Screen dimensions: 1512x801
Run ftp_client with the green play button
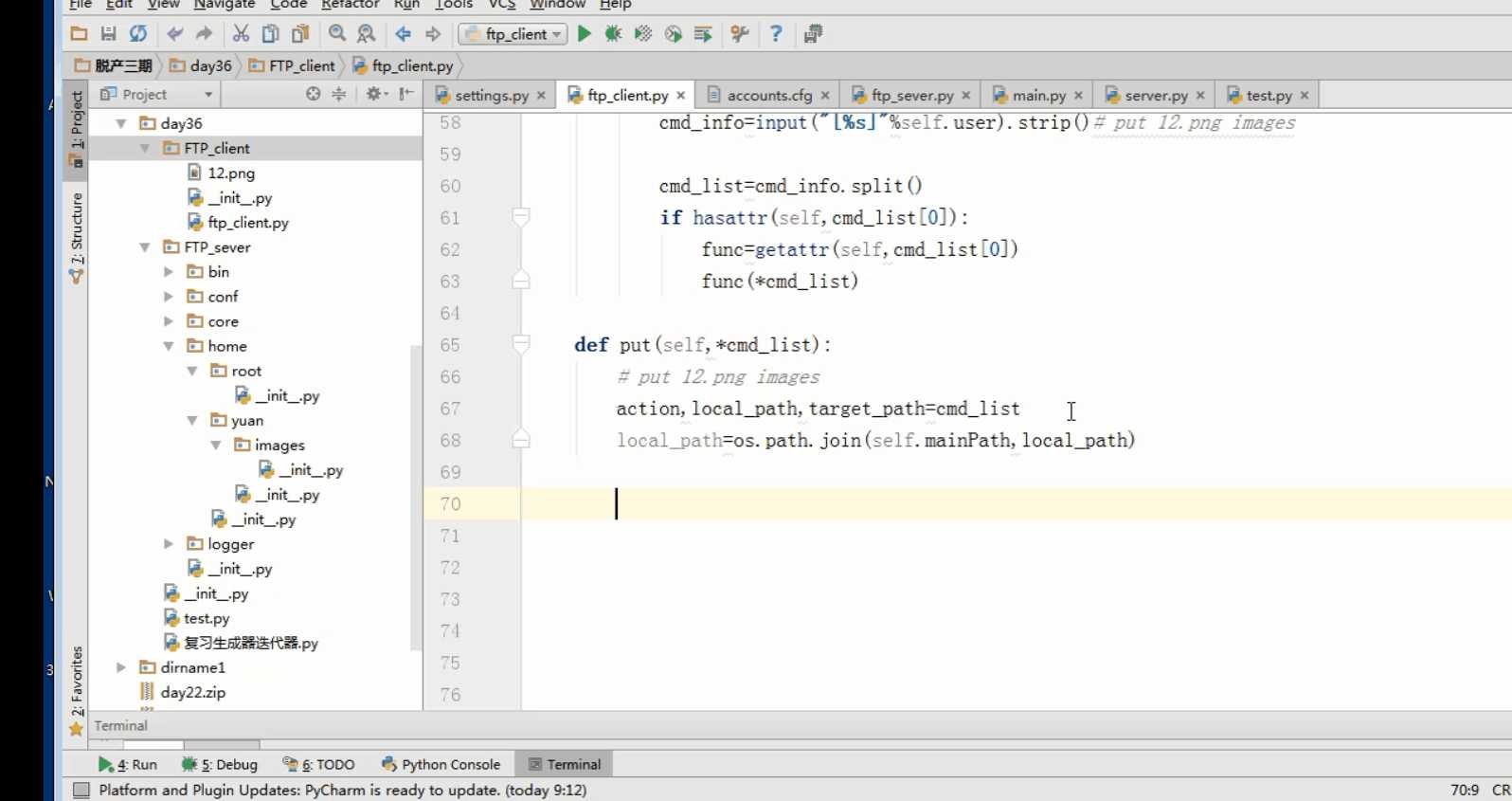(585, 34)
